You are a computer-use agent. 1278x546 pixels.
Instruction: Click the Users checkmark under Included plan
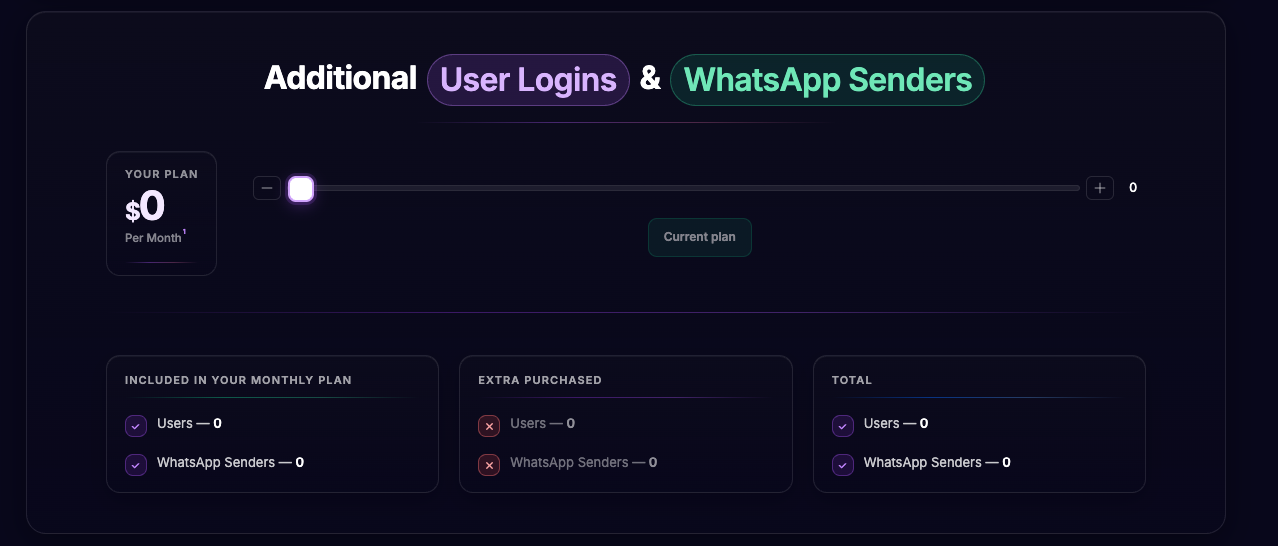[x=136, y=426]
